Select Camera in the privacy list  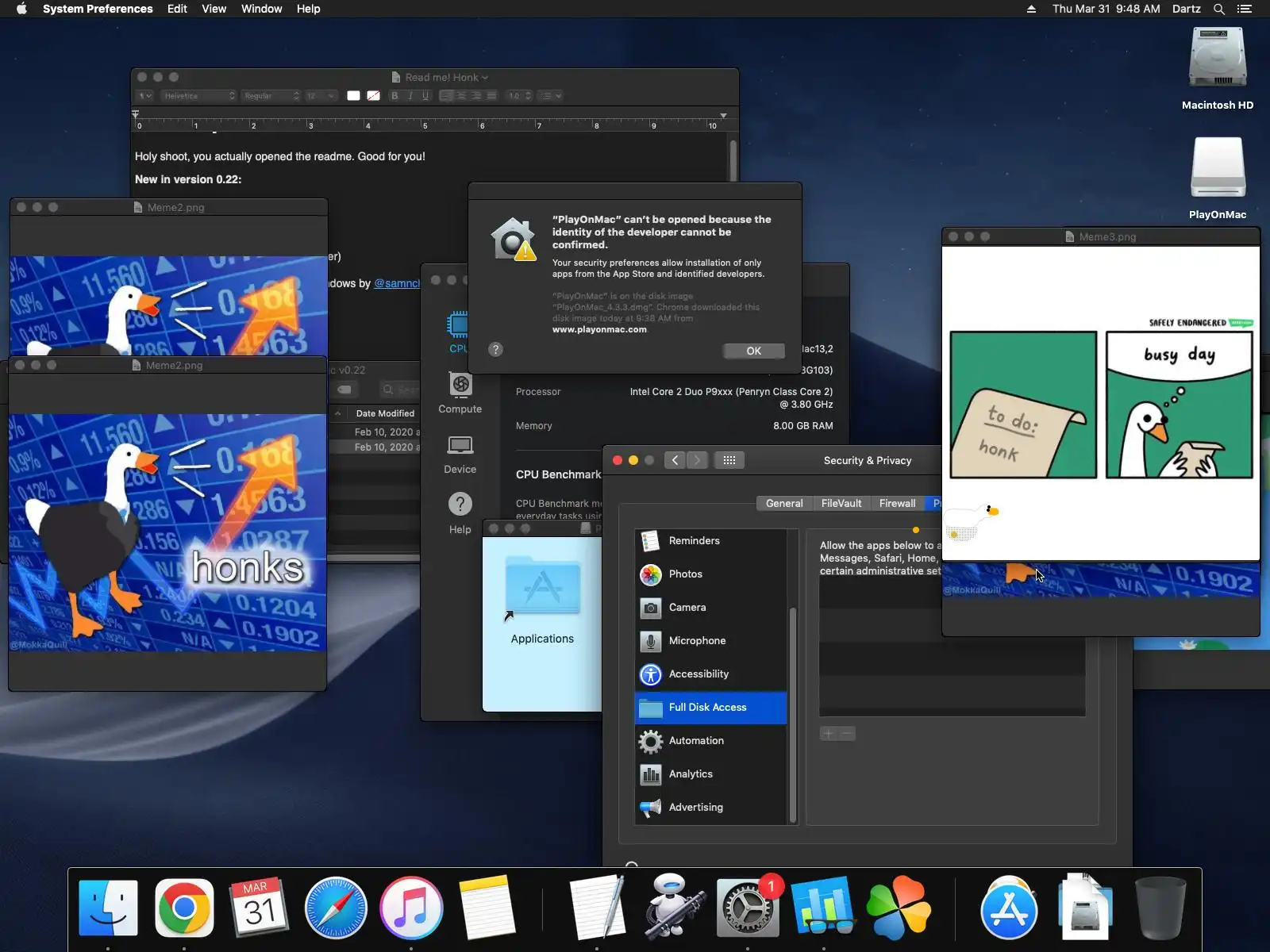(711, 607)
